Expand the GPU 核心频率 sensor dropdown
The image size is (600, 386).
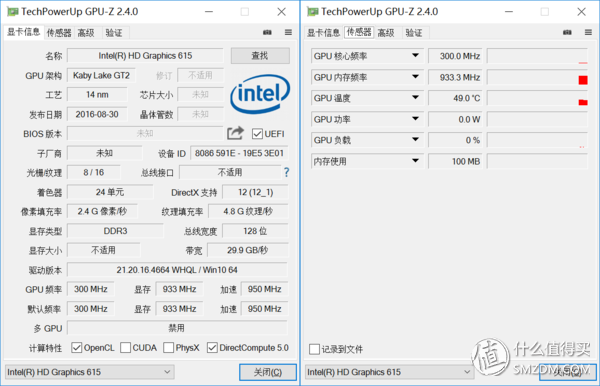[415, 56]
